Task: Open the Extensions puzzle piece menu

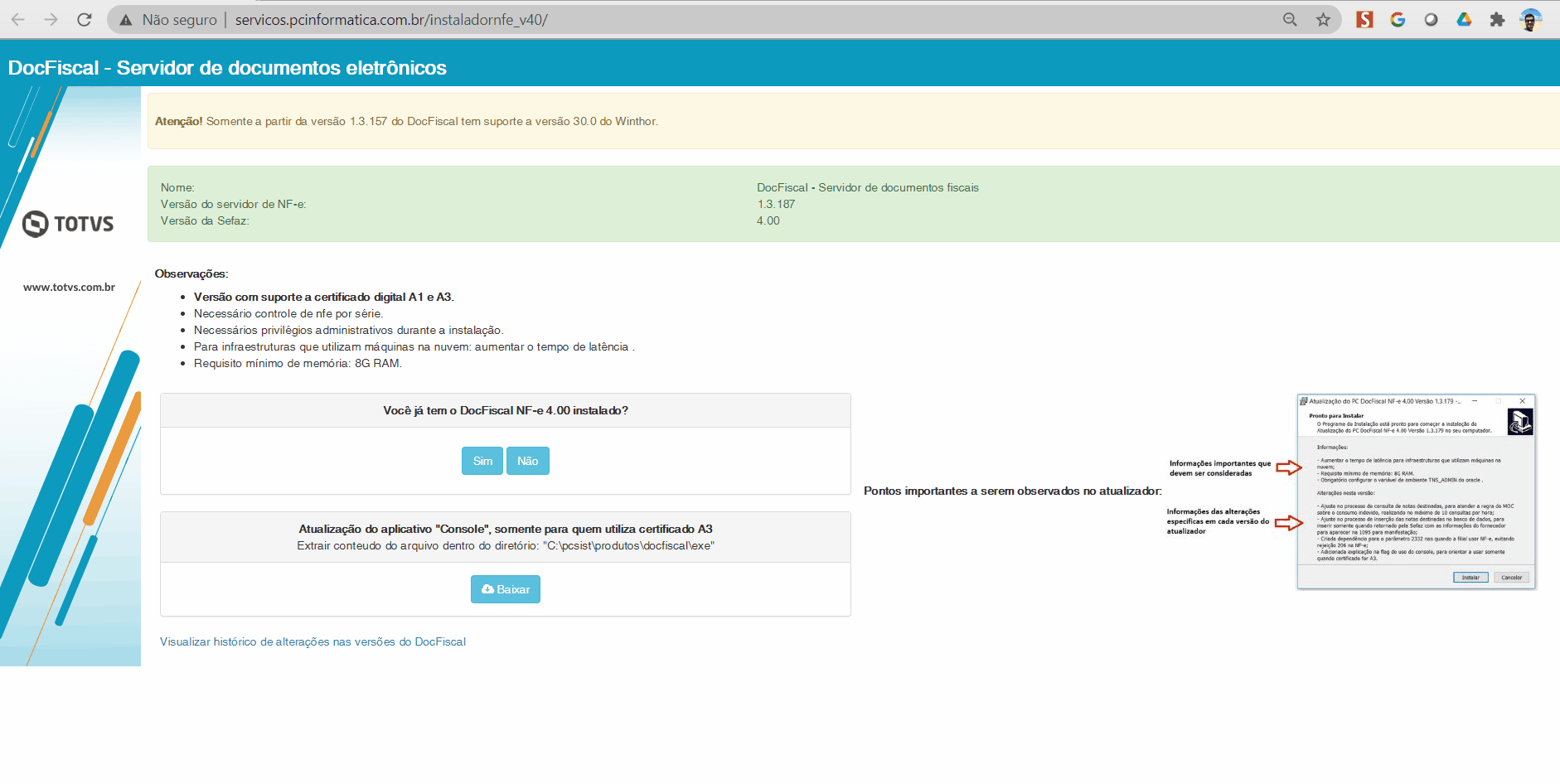Action: click(x=1497, y=20)
